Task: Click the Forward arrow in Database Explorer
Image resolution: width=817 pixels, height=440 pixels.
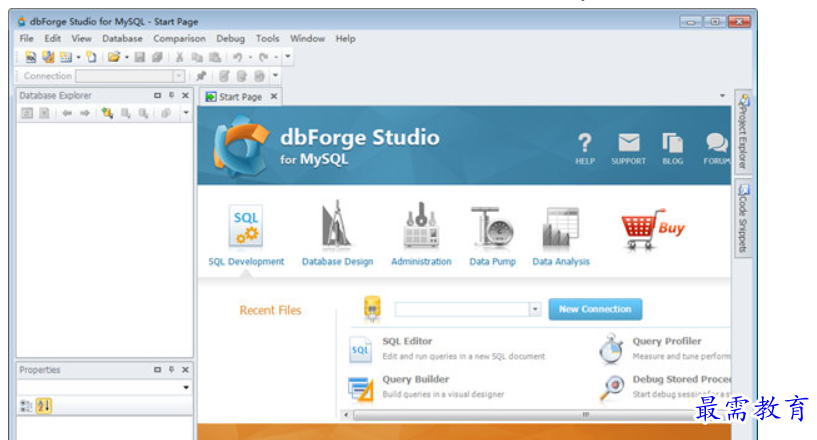Action: pos(84,113)
